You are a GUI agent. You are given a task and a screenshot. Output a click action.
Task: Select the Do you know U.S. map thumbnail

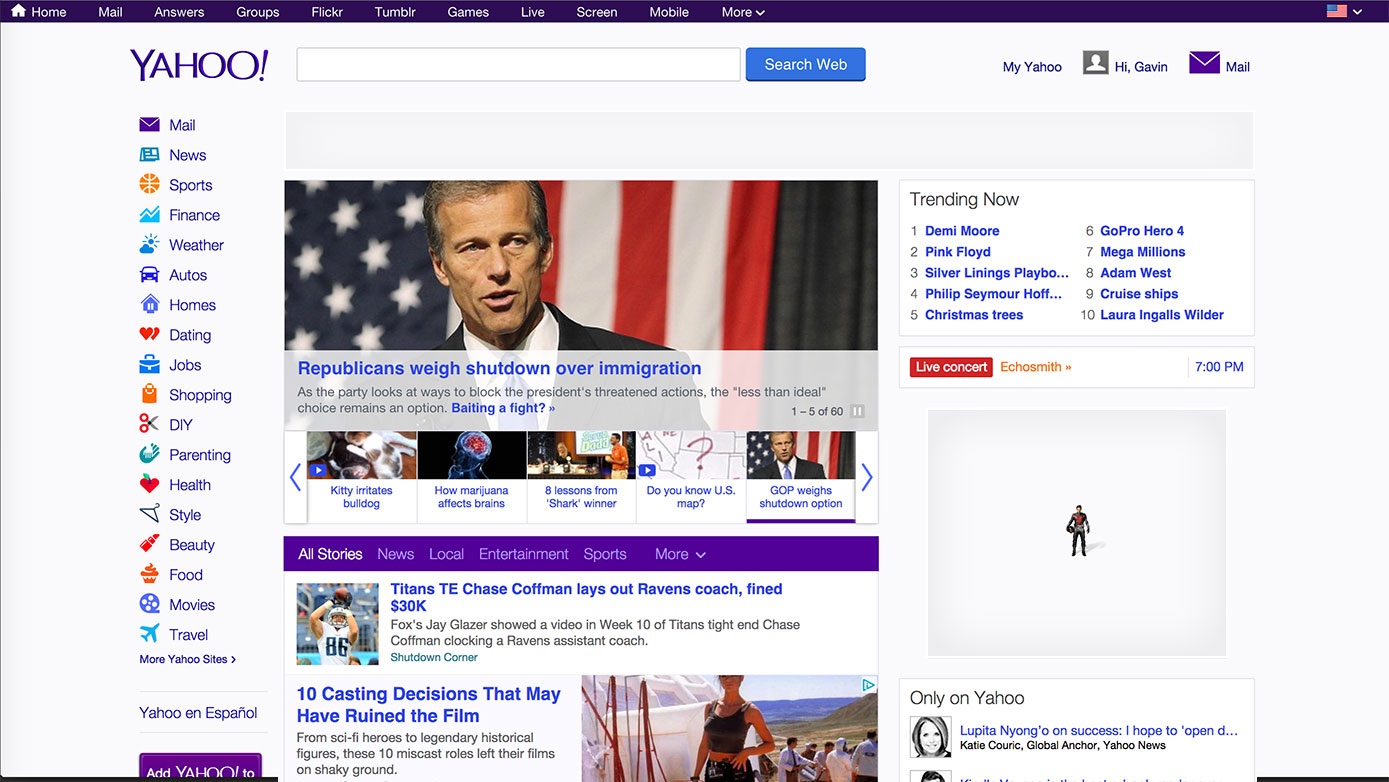691,477
